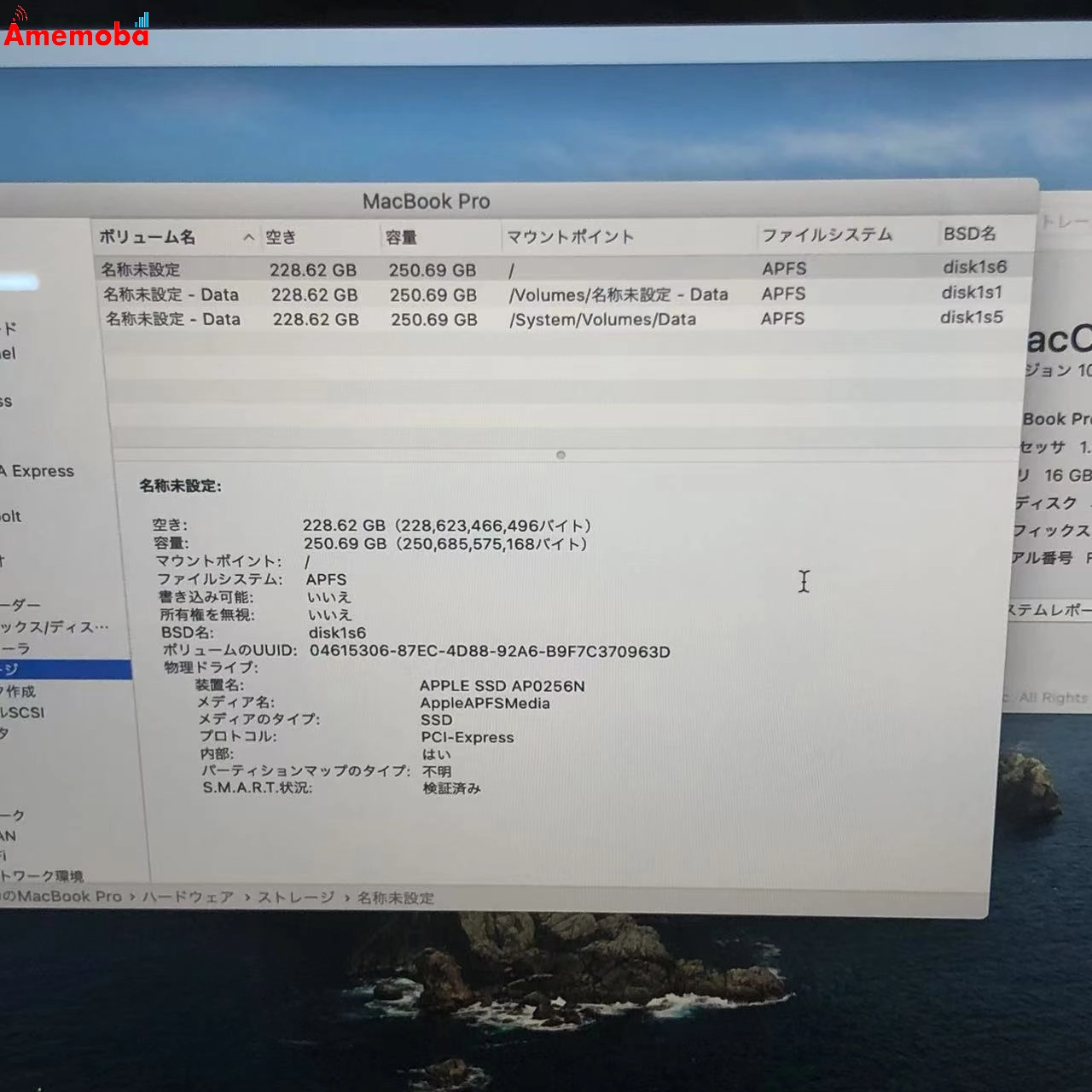The height and width of the screenshot is (1092, 1092).
Task: Sort the volume list by 容量 column
Action: point(401,235)
